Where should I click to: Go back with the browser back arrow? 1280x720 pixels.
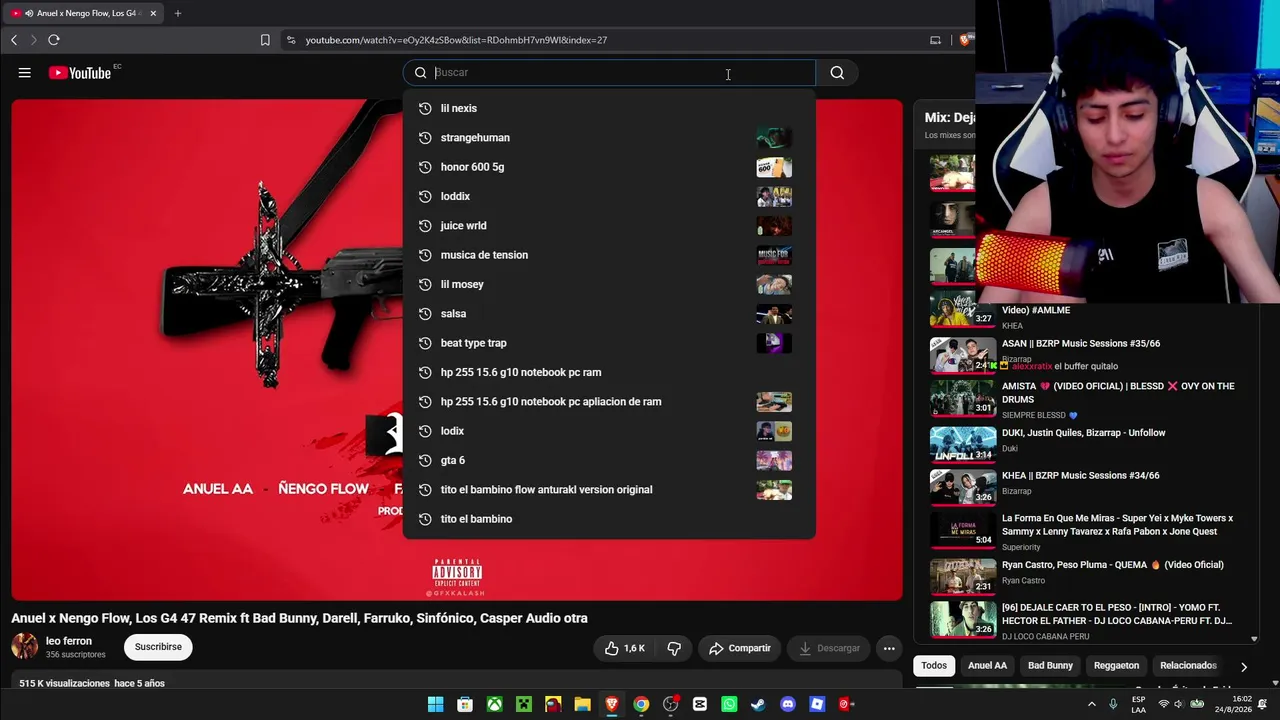tap(14, 40)
